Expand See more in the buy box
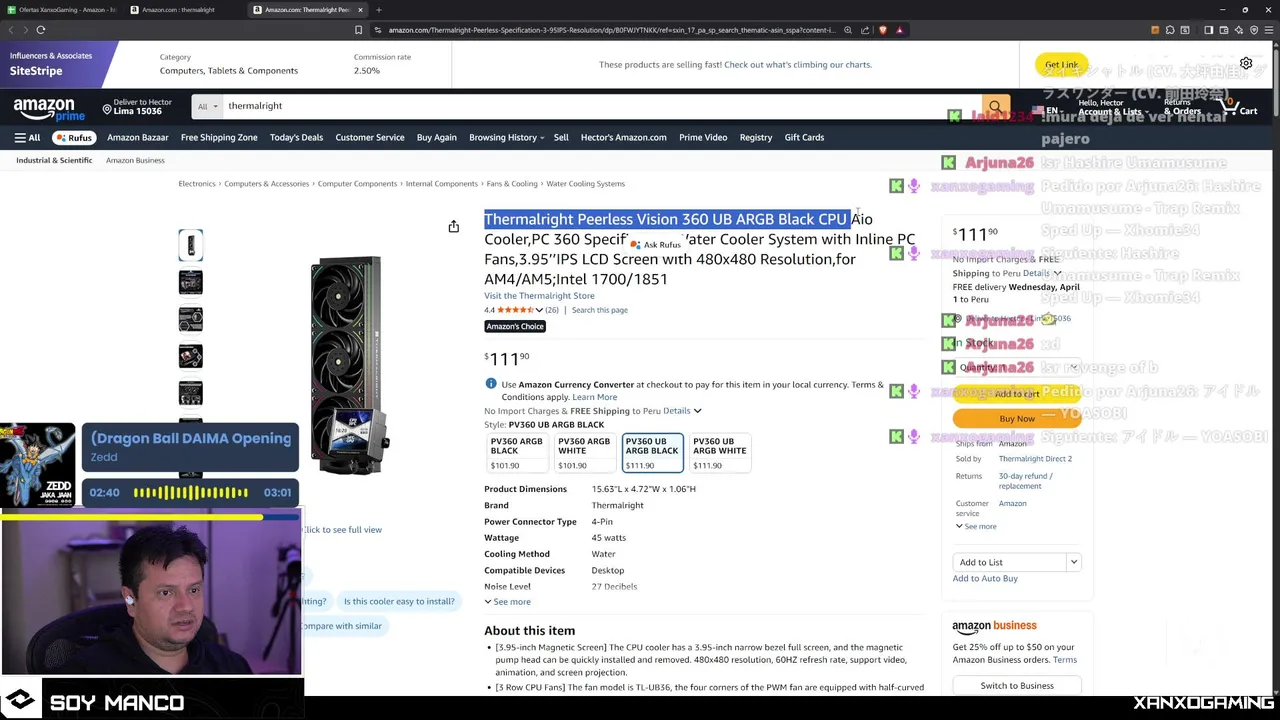The image size is (1280, 720). (976, 526)
